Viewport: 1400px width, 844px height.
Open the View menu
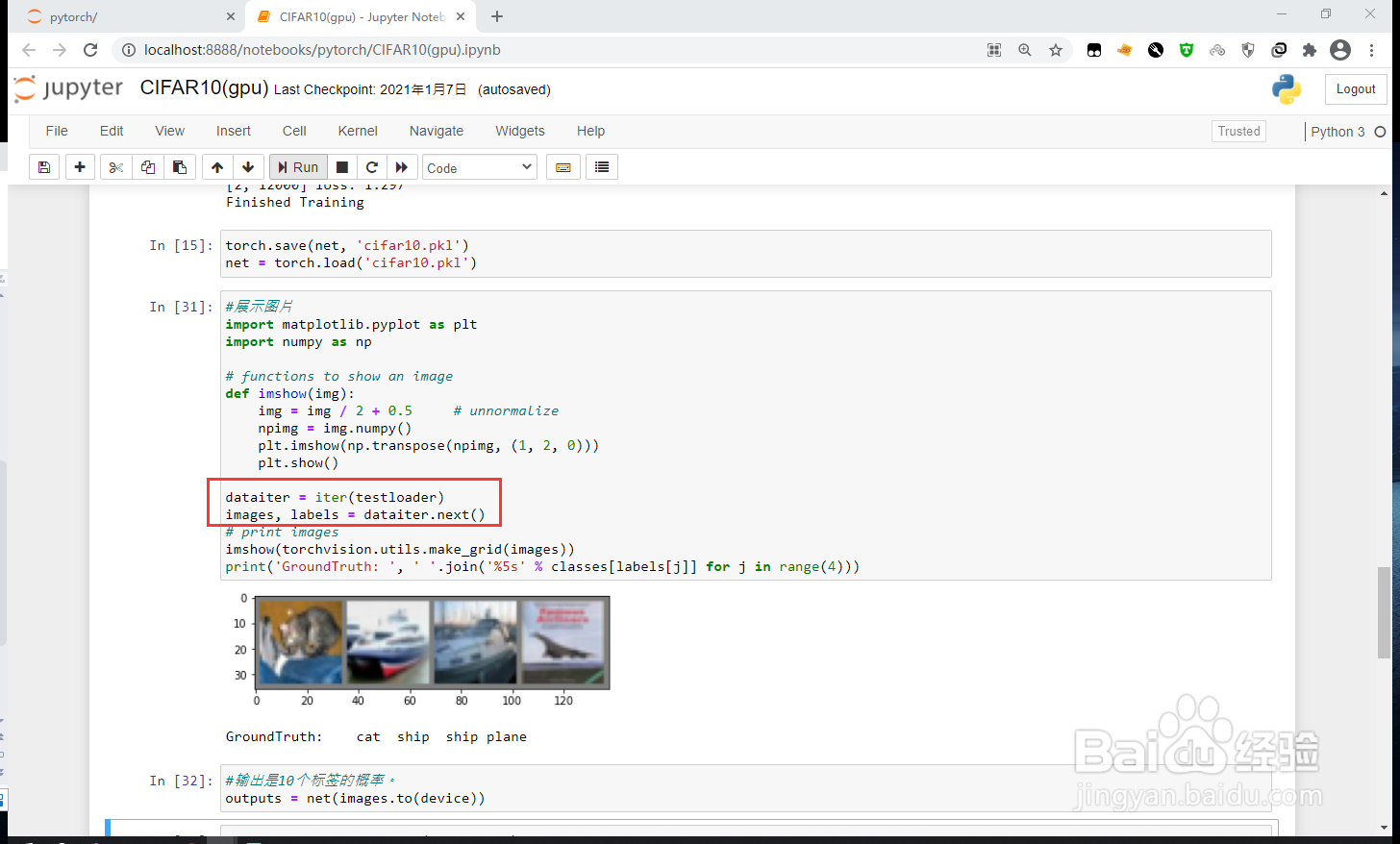[169, 131]
